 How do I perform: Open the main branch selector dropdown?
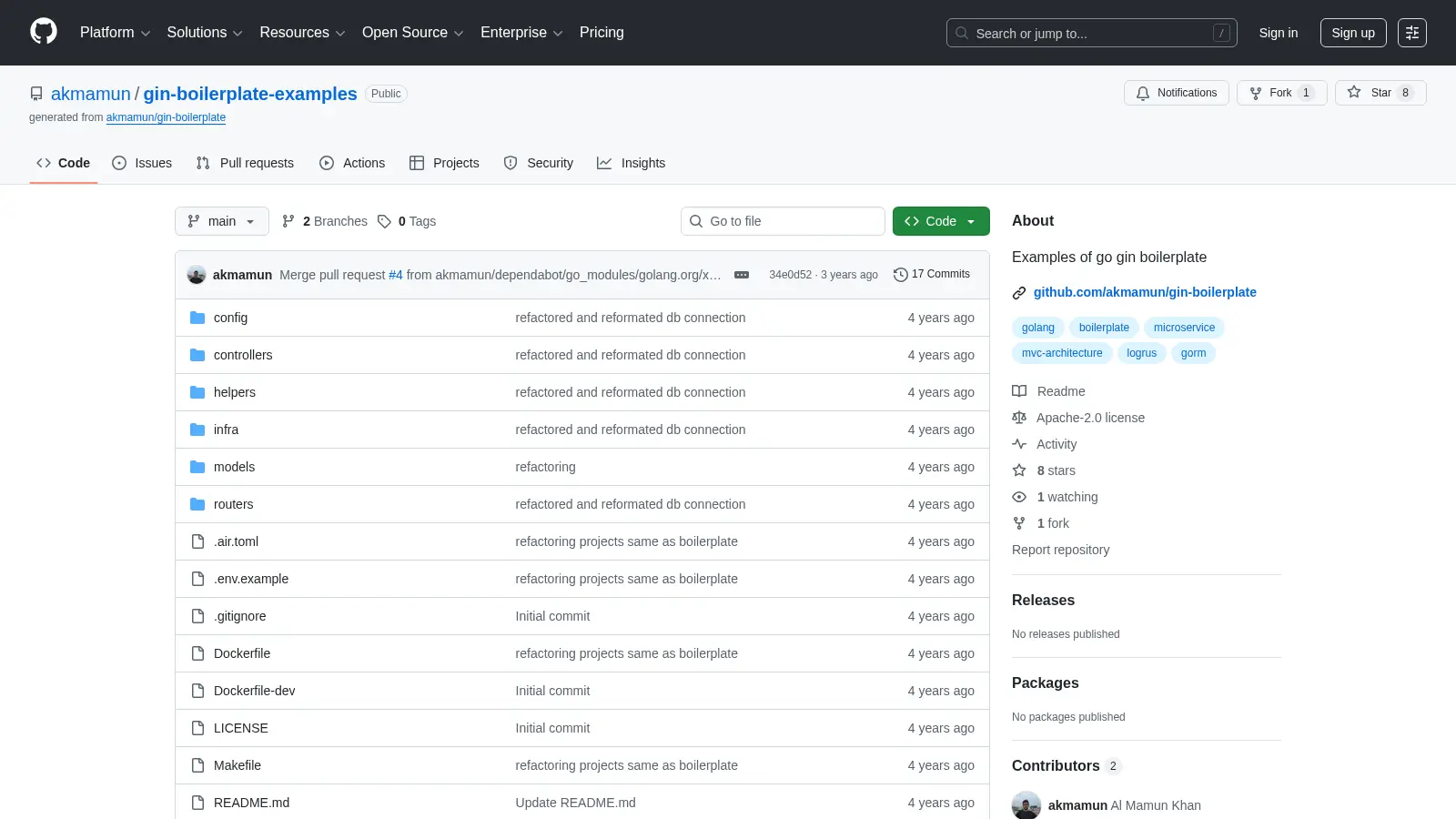[x=222, y=221]
